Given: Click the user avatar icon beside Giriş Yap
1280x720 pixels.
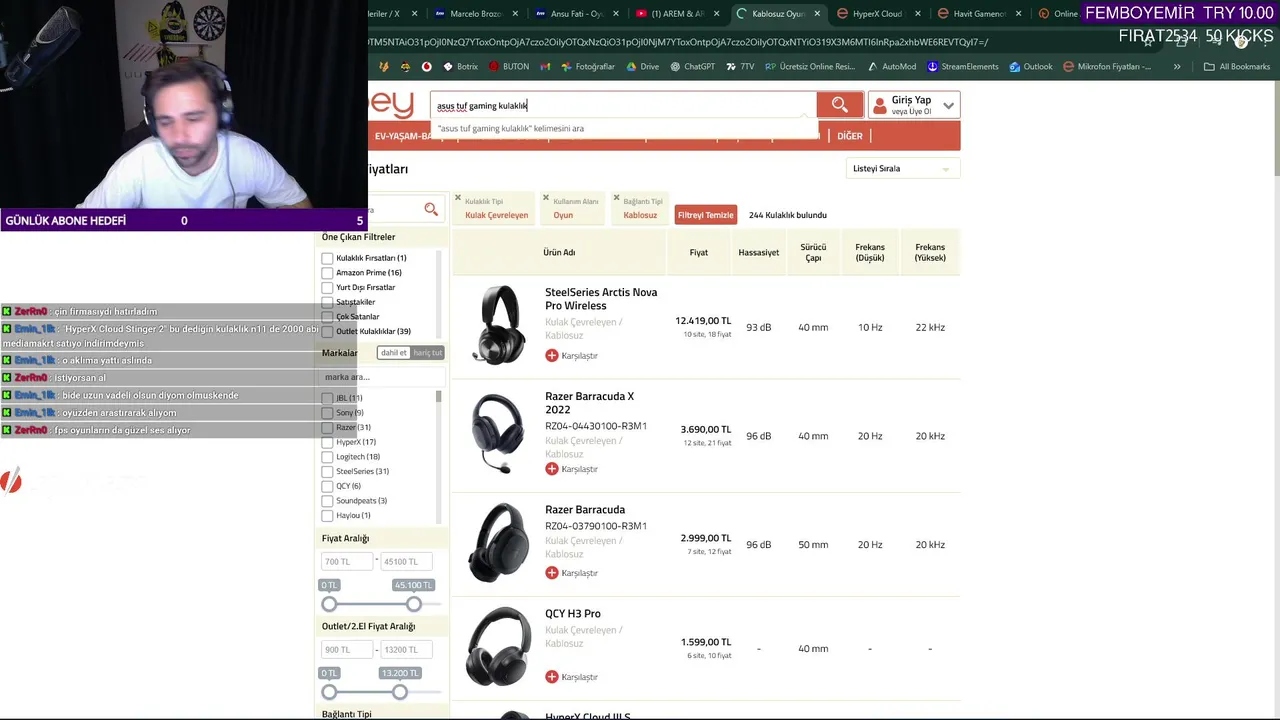Looking at the screenshot, I should (x=880, y=105).
